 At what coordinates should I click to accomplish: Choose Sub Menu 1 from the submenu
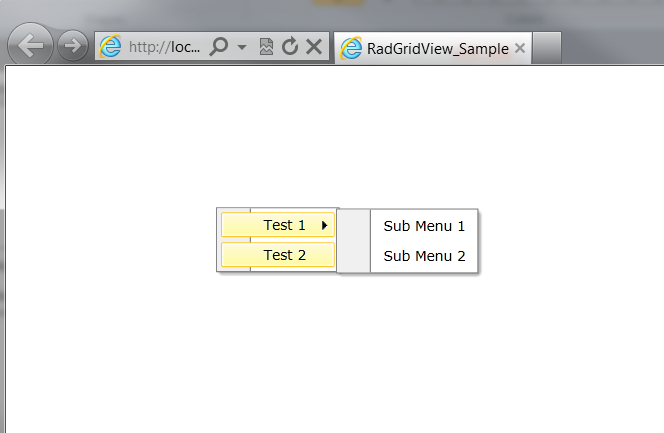[x=424, y=226]
